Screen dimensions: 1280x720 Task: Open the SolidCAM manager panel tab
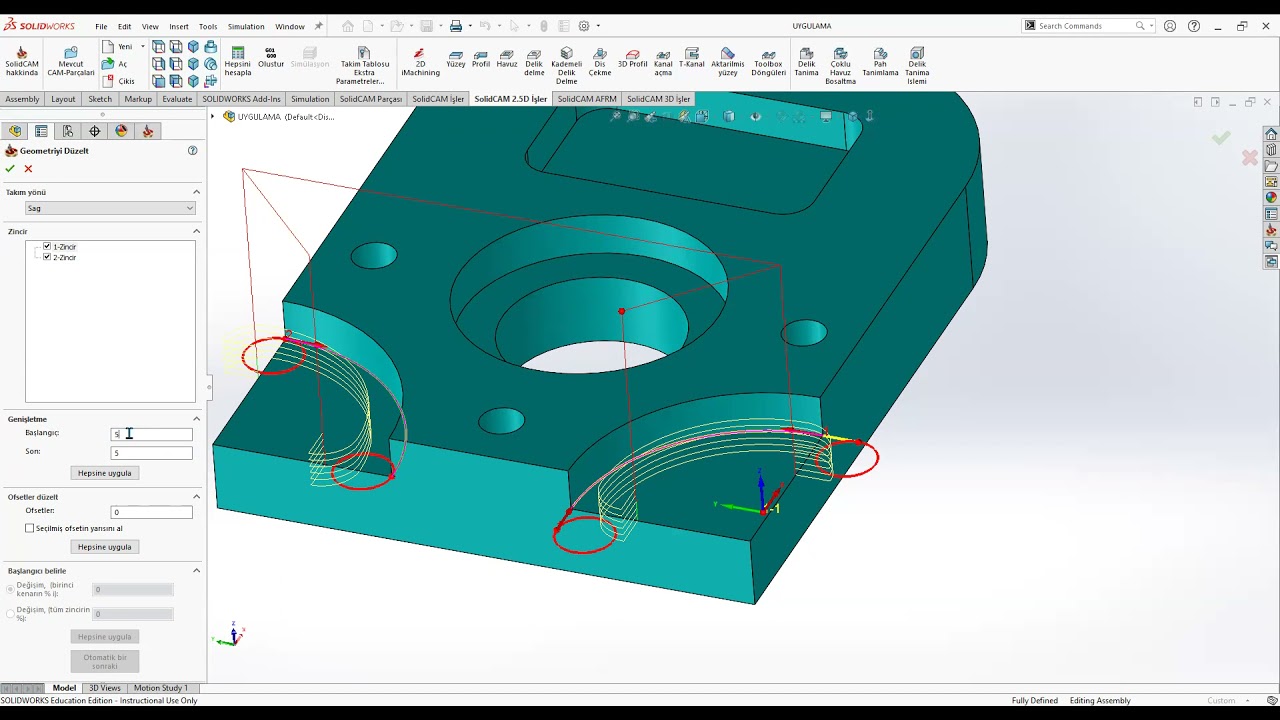(148, 131)
